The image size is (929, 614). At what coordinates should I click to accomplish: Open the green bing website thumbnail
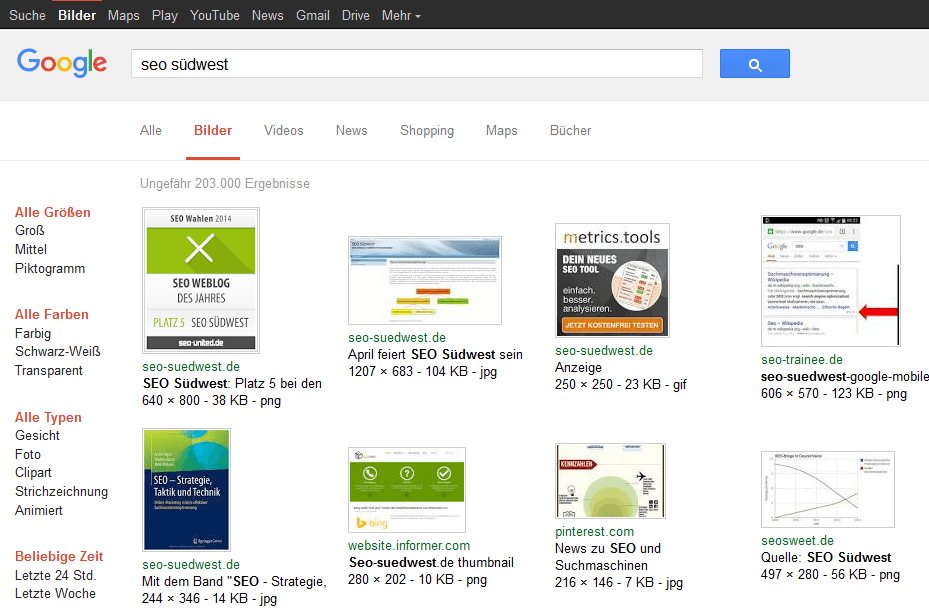(x=407, y=490)
